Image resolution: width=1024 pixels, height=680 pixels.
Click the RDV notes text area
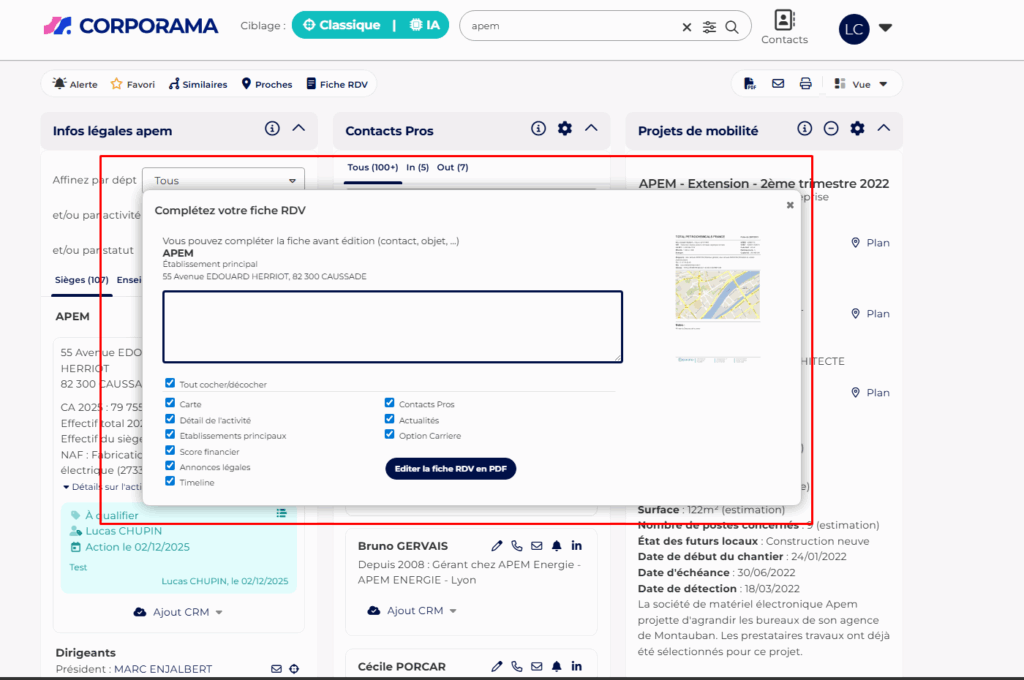[392, 327]
